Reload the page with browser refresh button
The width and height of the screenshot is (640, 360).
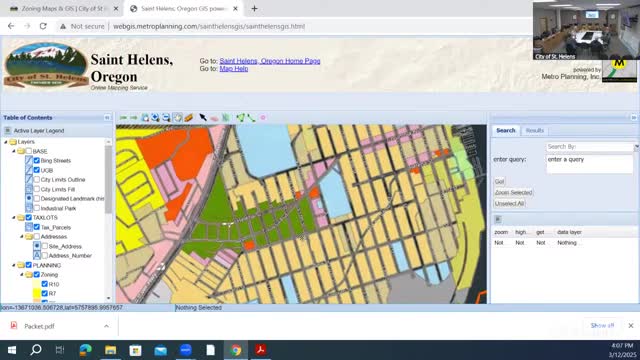click(x=43, y=26)
